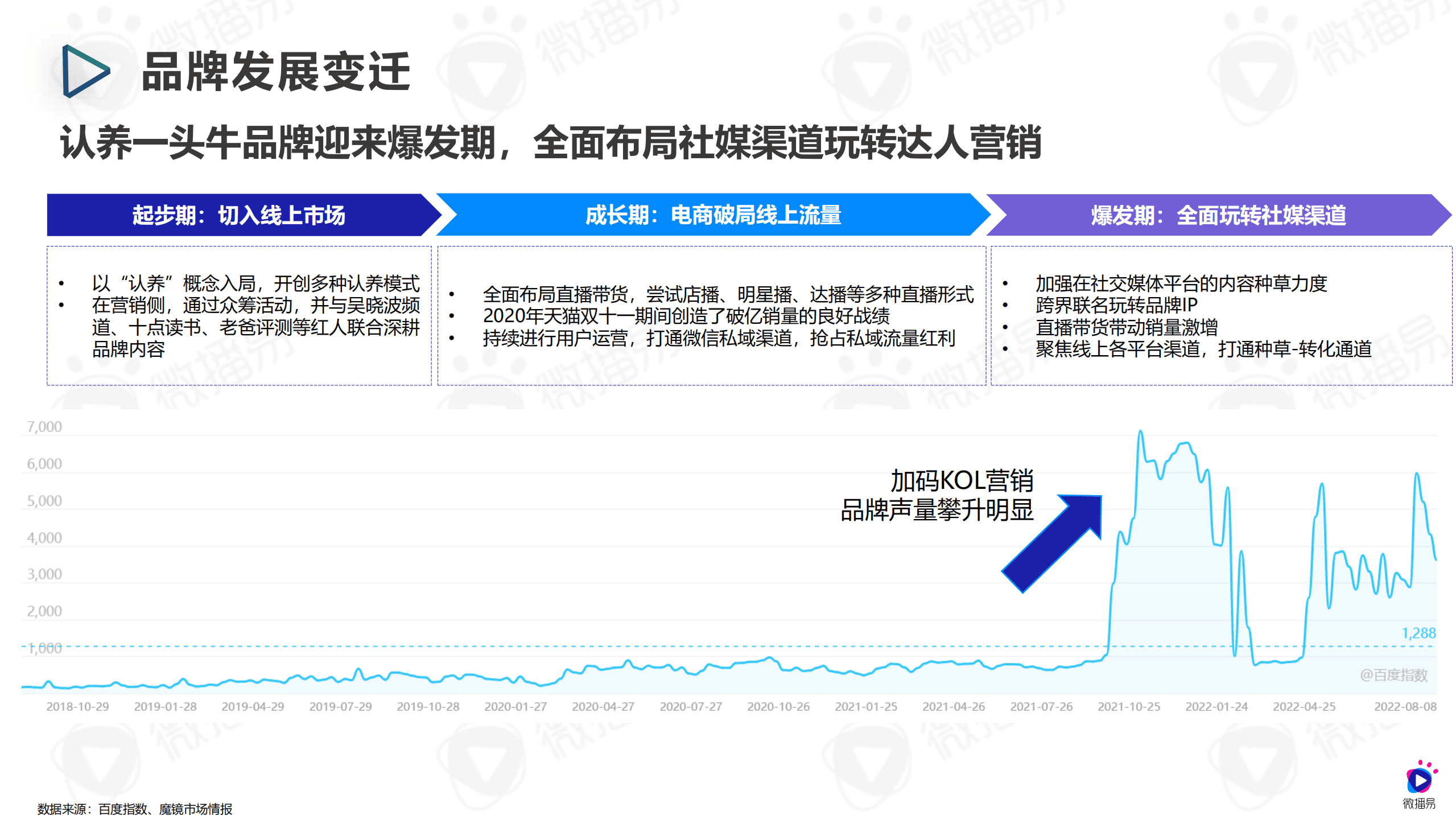The image size is (1456, 819).
Task: Click the 7,000 value on the y-axis
Action: 46,427
